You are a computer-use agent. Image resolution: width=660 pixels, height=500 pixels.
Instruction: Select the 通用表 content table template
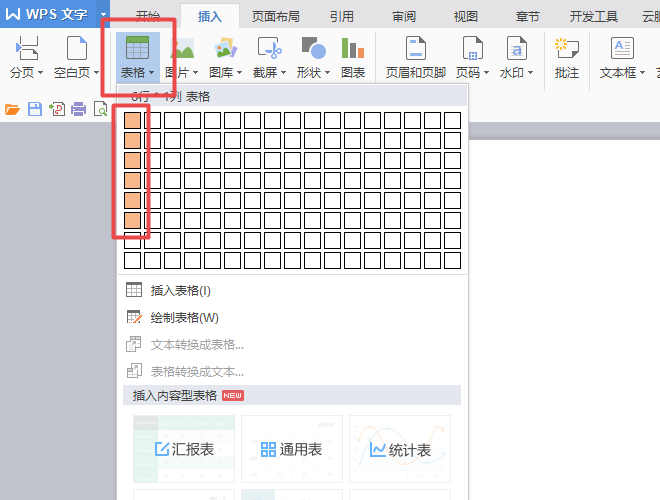292,449
